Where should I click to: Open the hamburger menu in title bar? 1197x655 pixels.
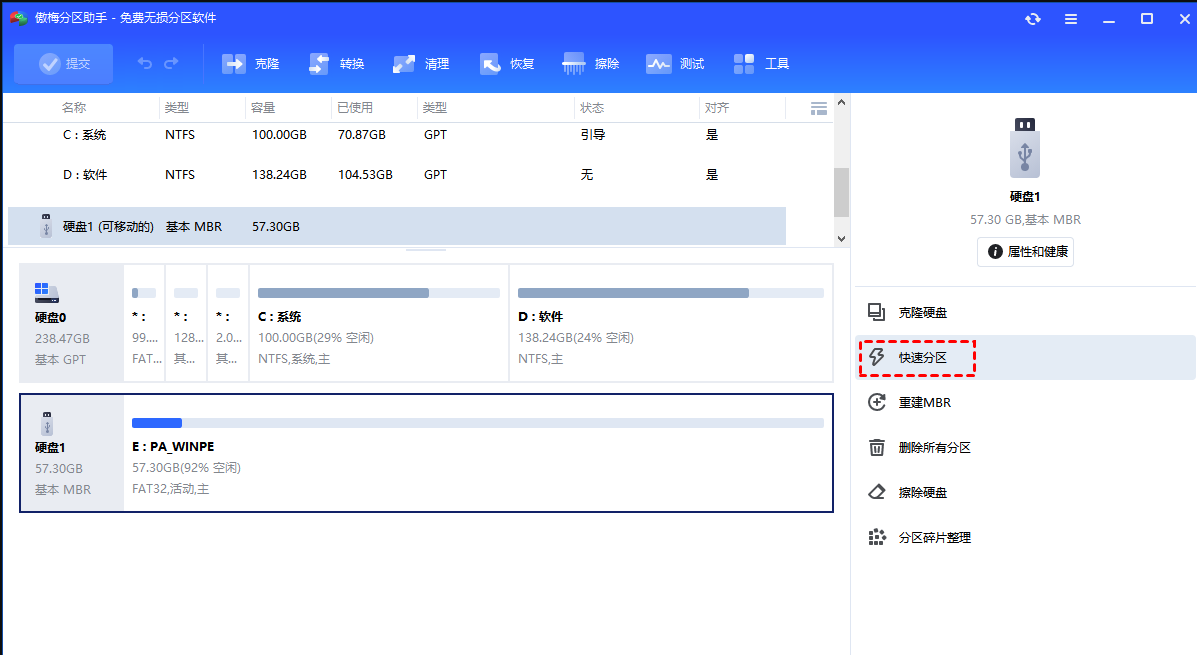pyautogui.click(x=1071, y=19)
